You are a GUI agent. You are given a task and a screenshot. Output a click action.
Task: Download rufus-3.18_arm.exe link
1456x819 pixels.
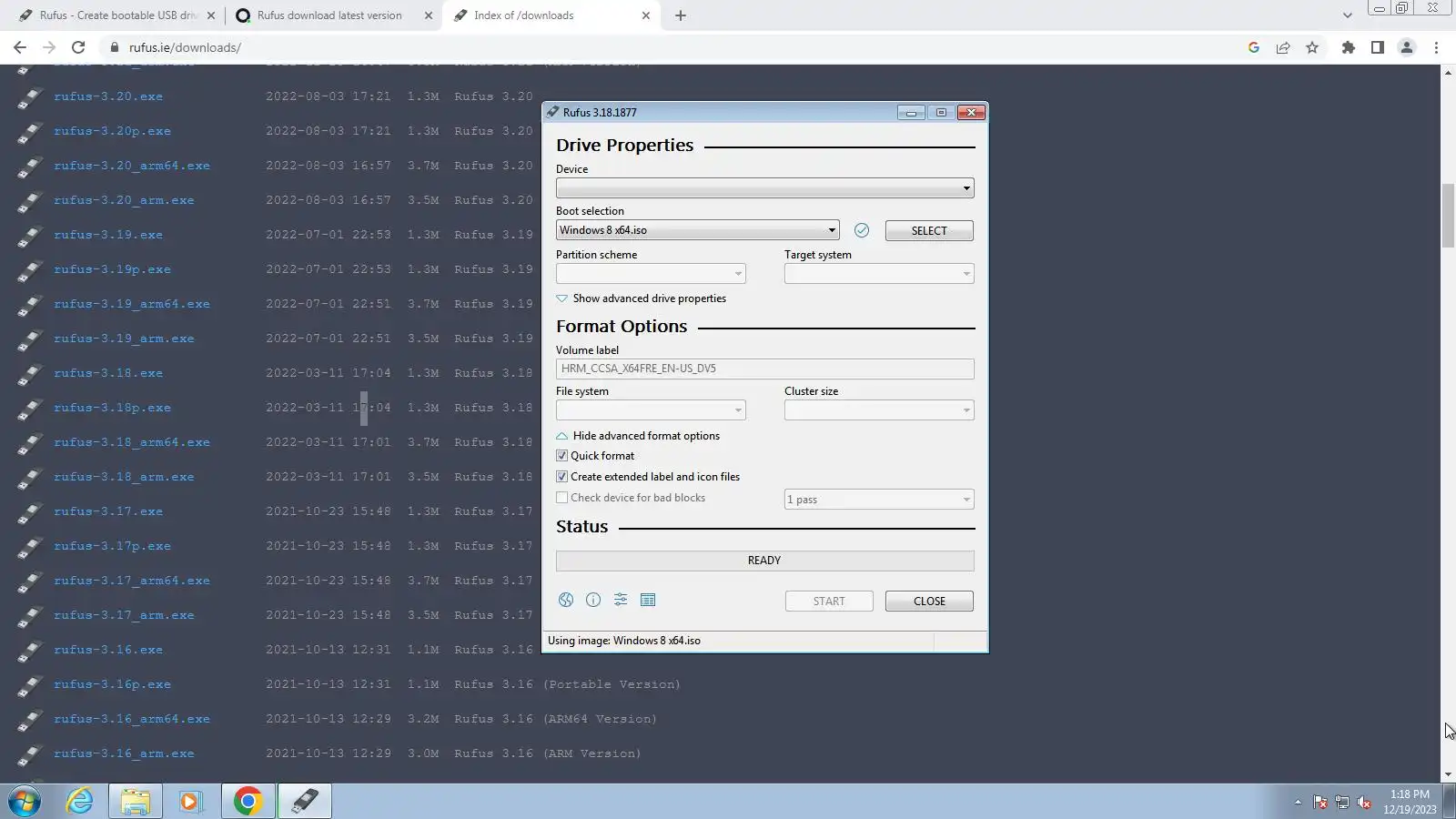point(124,477)
